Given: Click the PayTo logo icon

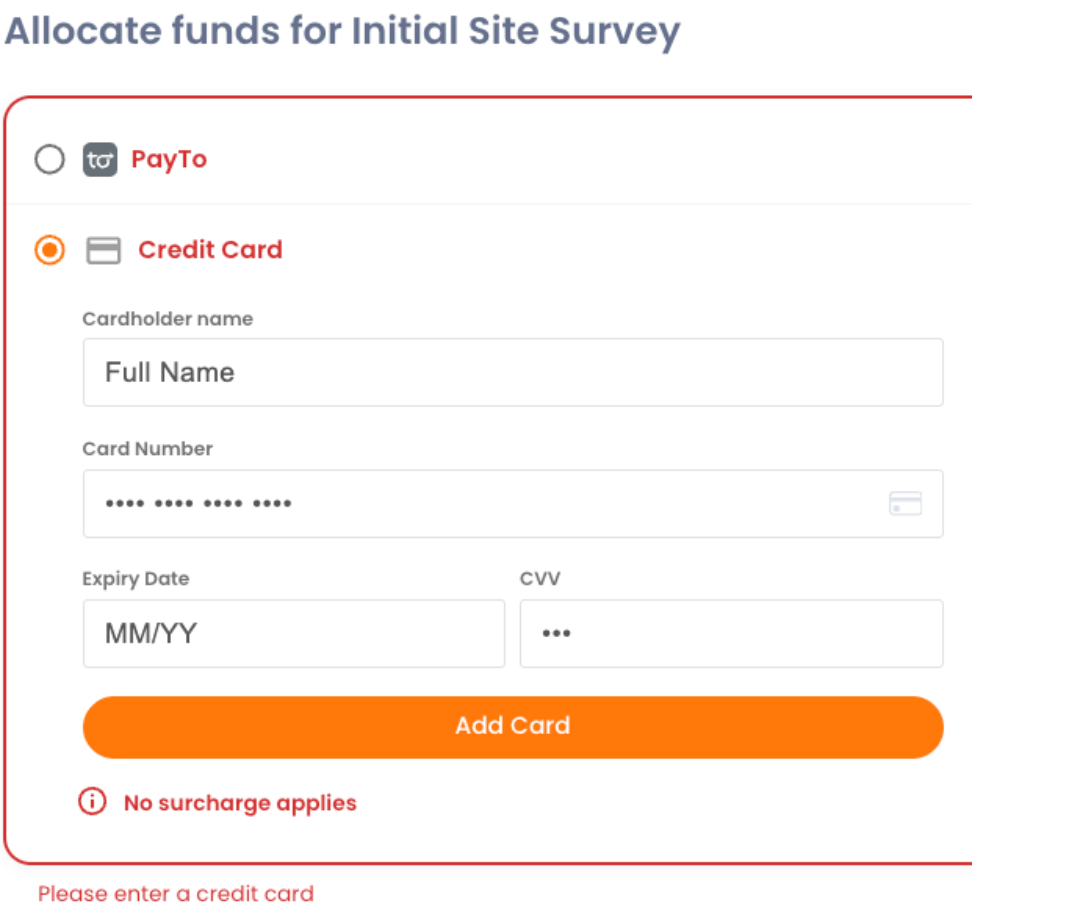Looking at the screenshot, I should [x=100, y=160].
